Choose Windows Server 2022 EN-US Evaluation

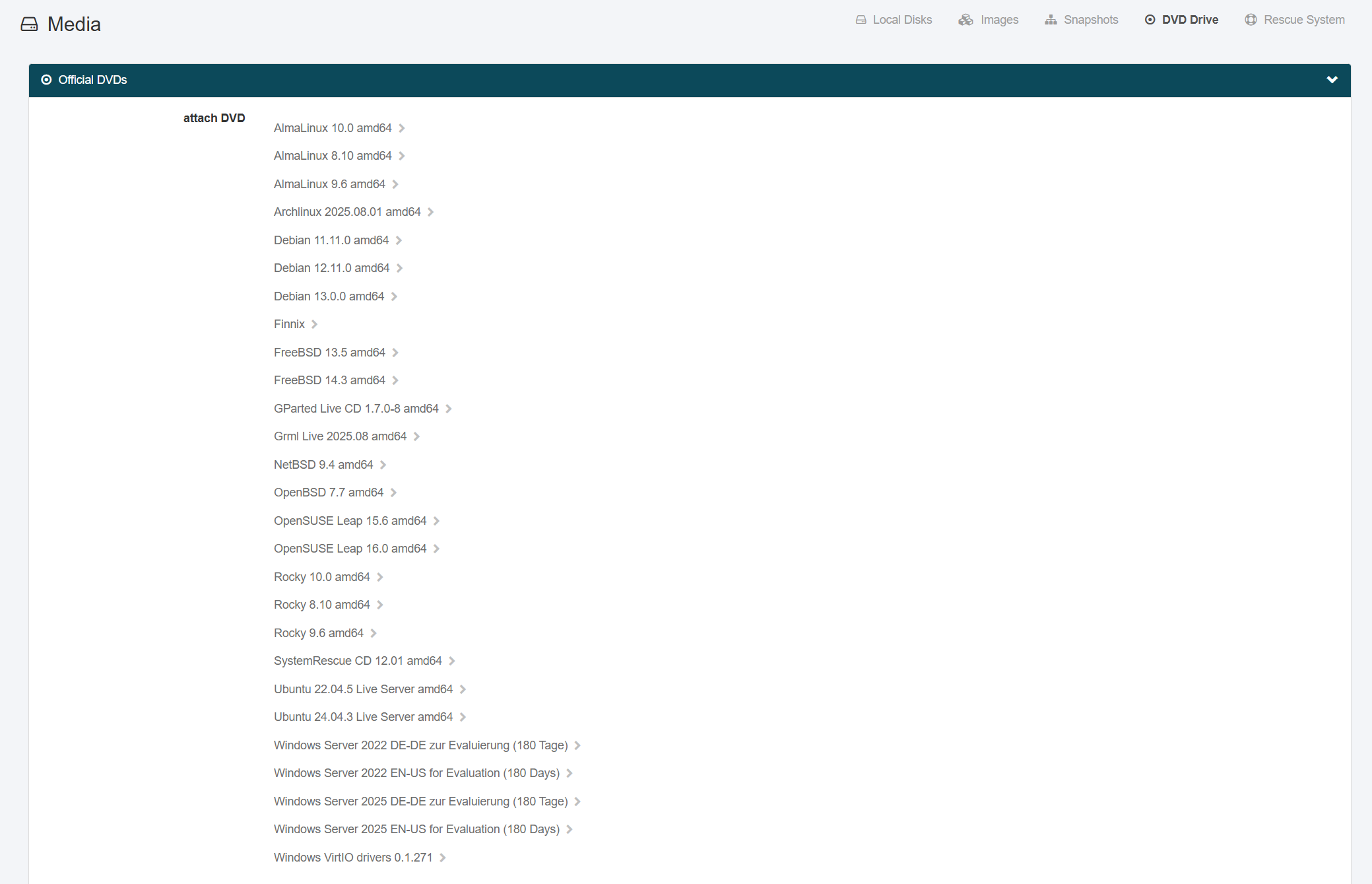[x=423, y=773]
